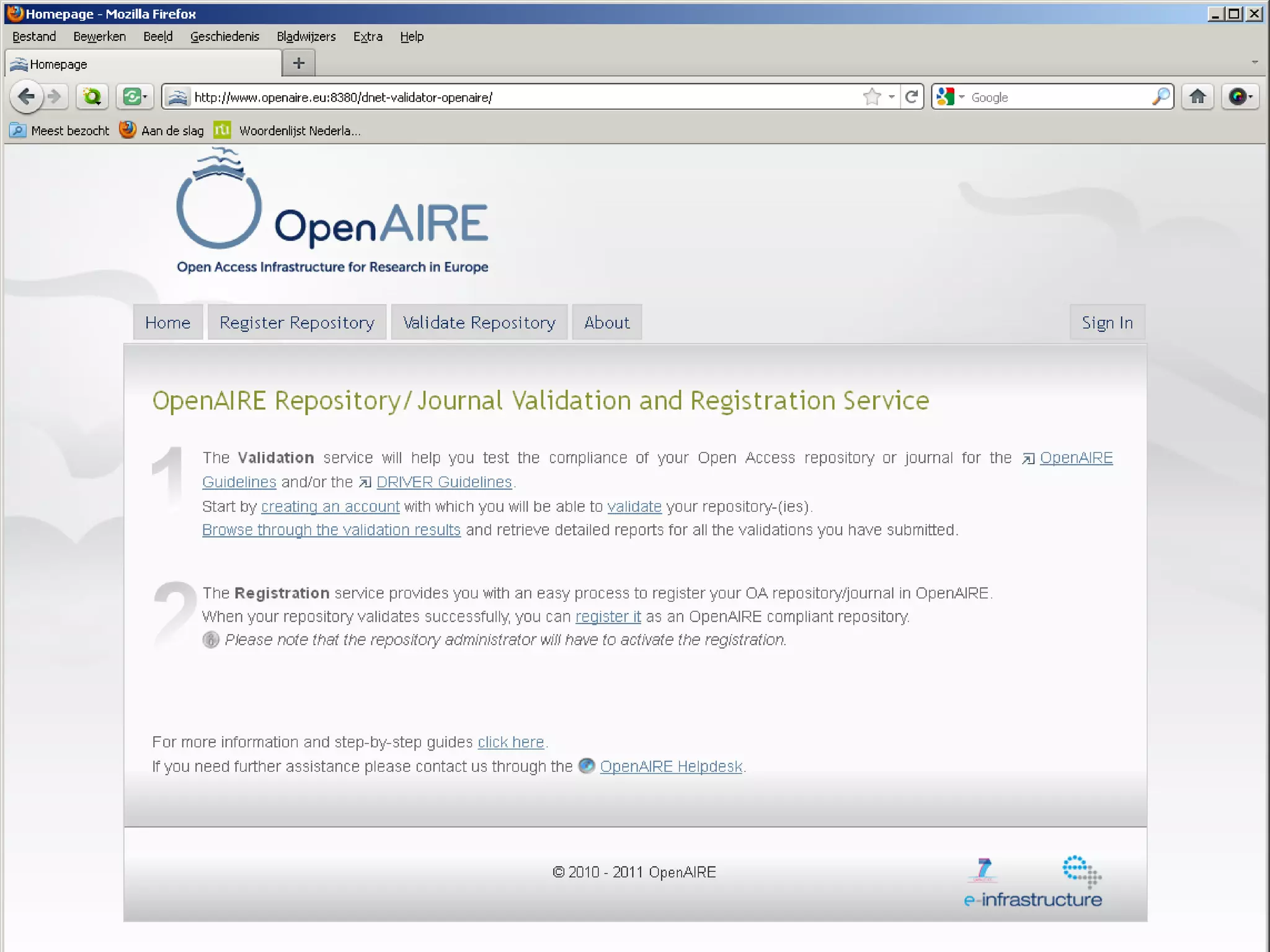Open the Validate Repository tab
This screenshot has height=952, width=1270.
[479, 322]
